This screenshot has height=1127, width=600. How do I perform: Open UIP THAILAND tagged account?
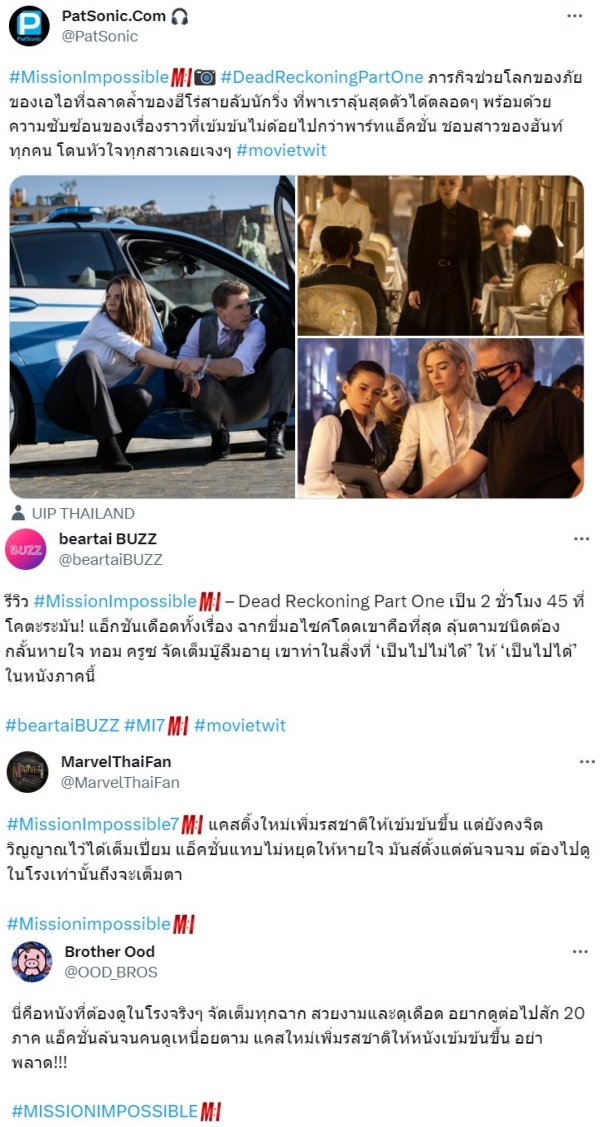73,514
